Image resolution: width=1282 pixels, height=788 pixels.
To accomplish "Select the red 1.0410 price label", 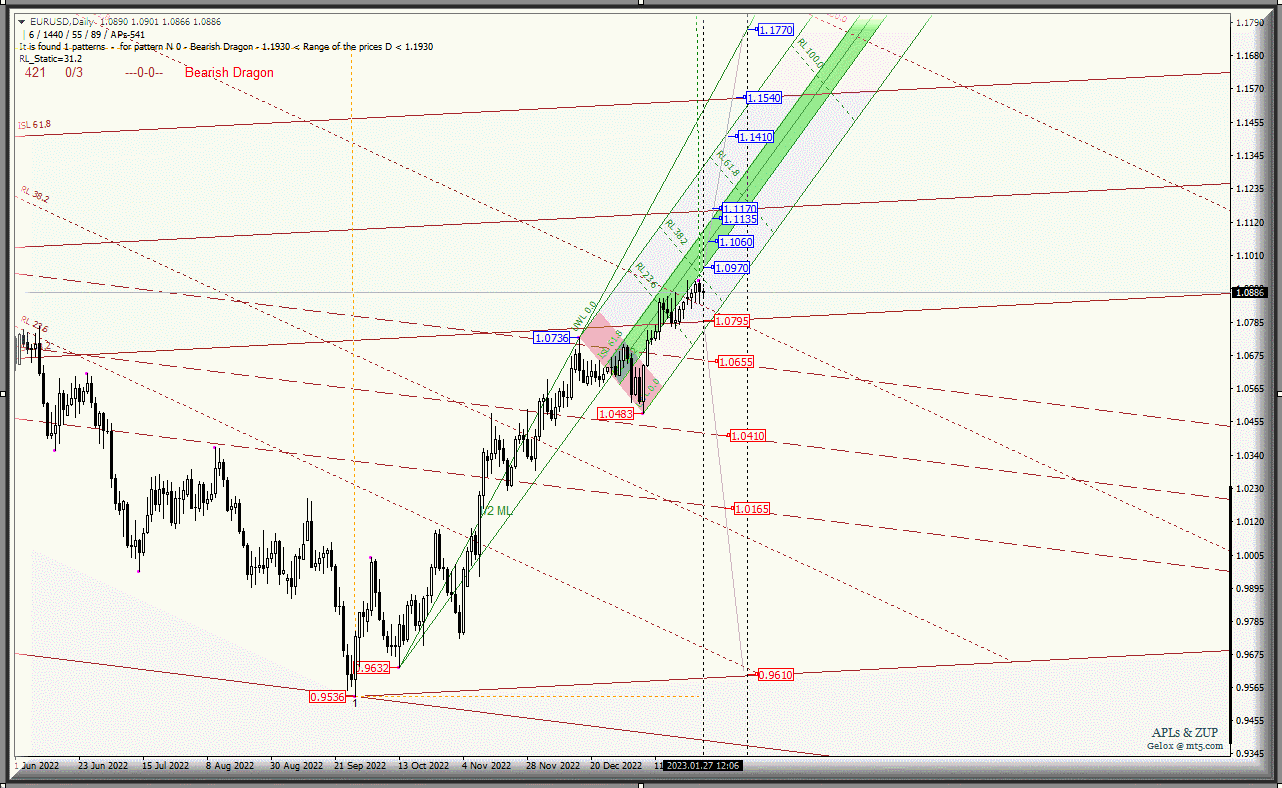I will click(747, 436).
